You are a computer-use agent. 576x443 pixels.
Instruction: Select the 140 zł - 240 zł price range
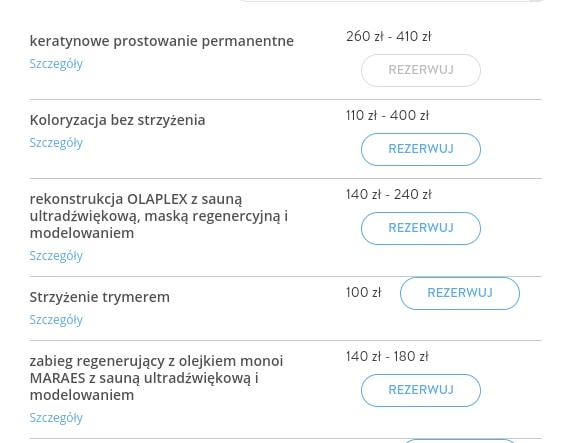(x=389, y=194)
